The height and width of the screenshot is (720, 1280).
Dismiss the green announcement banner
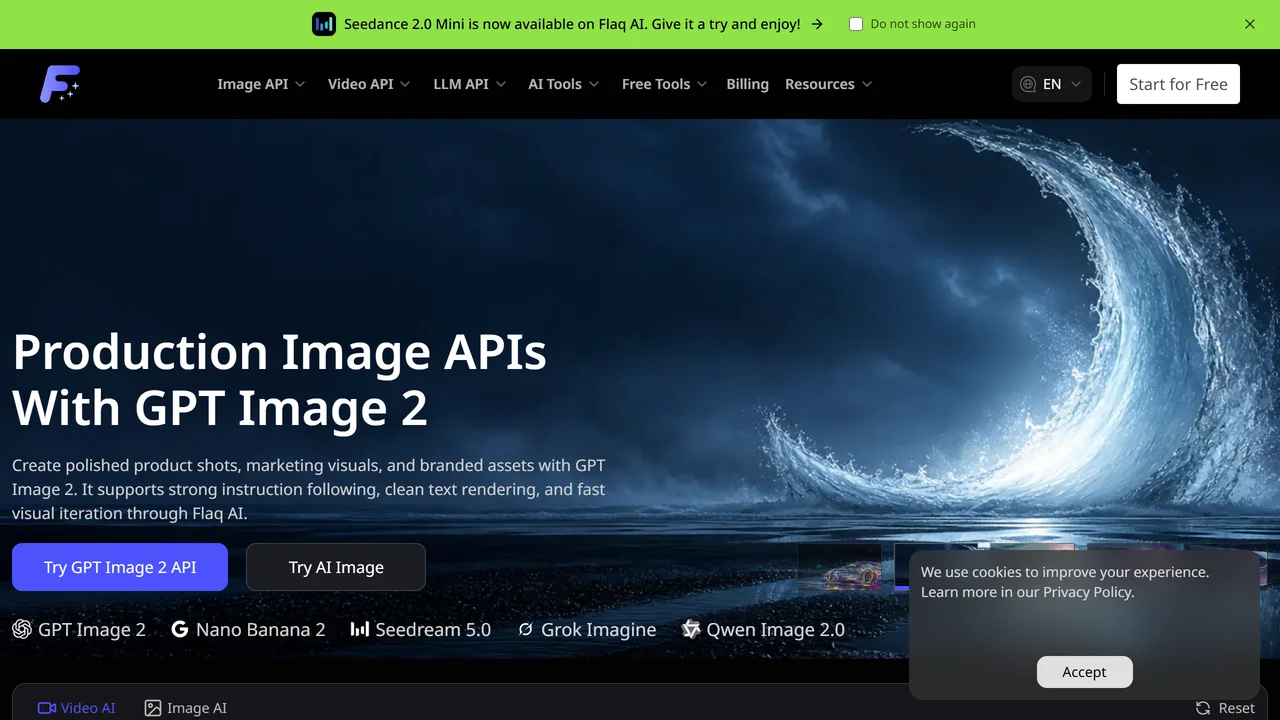tap(1250, 24)
